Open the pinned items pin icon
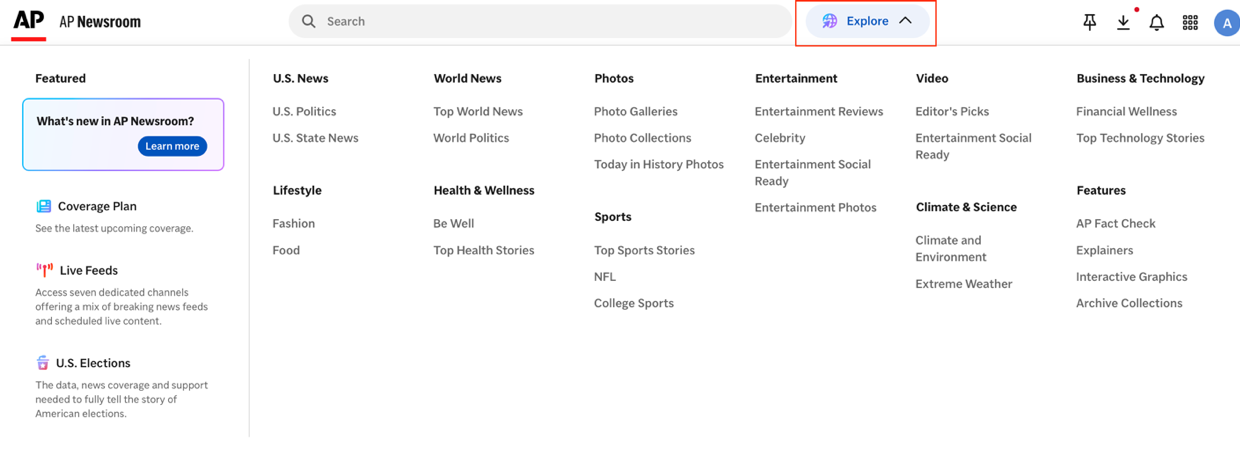 point(1090,22)
